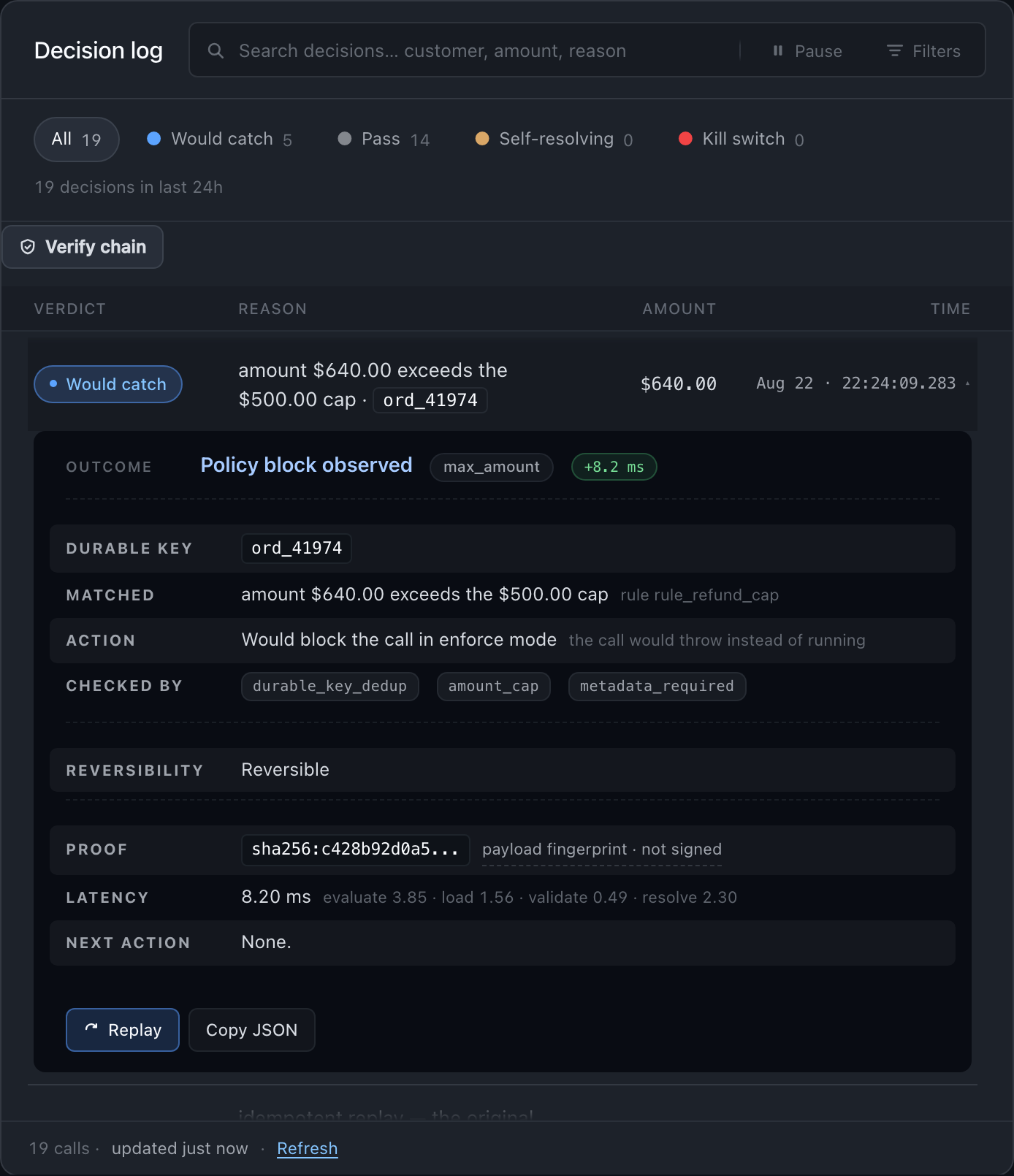Click the sha256:c428b92d0a5... proof hash

(x=356, y=849)
